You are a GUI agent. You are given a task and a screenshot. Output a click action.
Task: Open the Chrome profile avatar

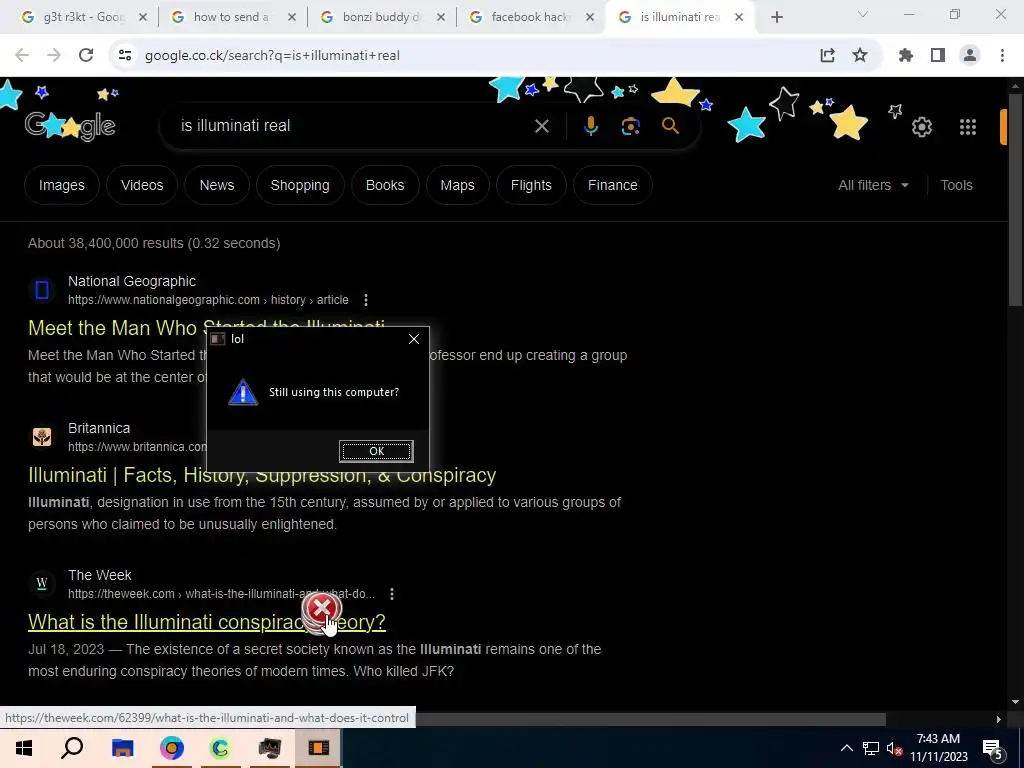click(970, 56)
